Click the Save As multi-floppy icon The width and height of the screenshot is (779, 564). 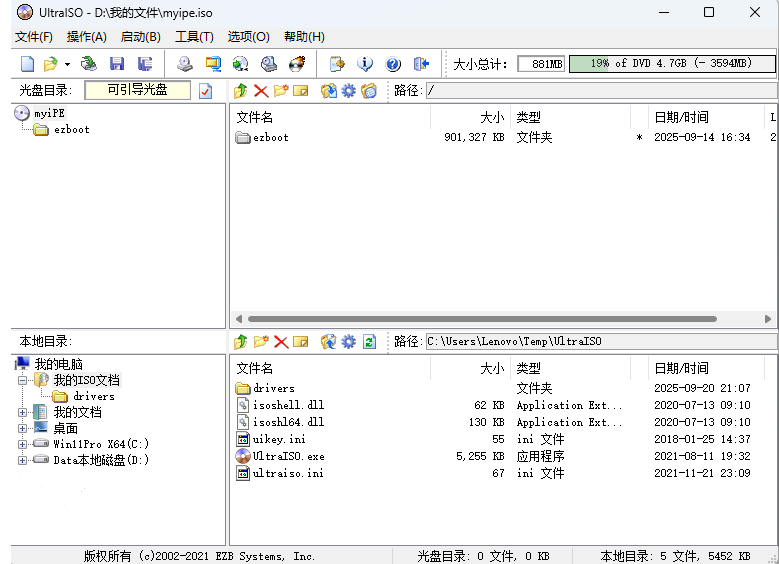pyautogui.click(x=145, y=64)
